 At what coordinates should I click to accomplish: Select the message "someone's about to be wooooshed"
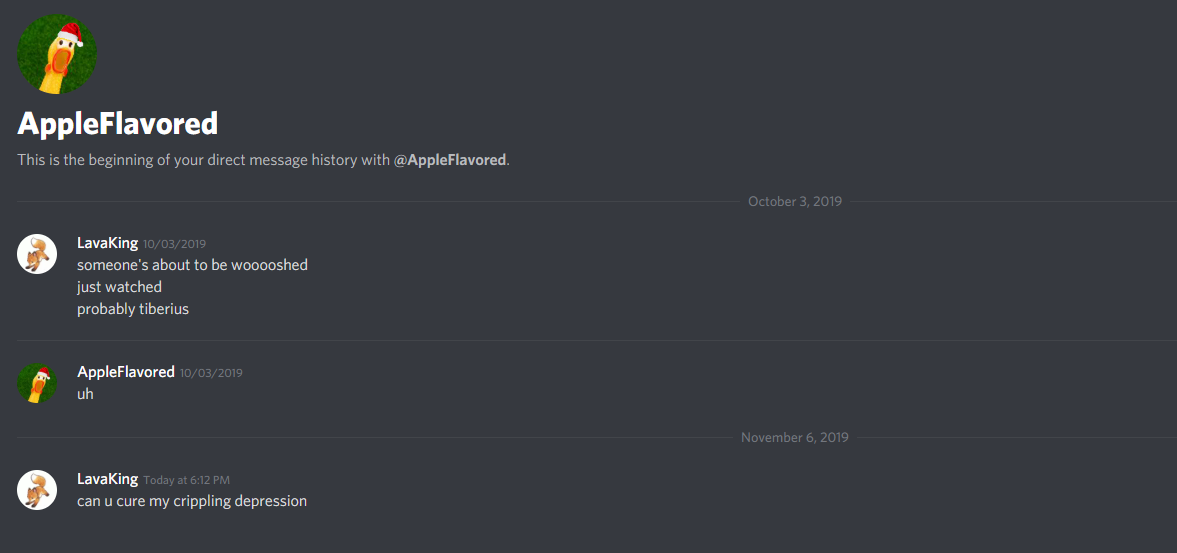[192, 265]
